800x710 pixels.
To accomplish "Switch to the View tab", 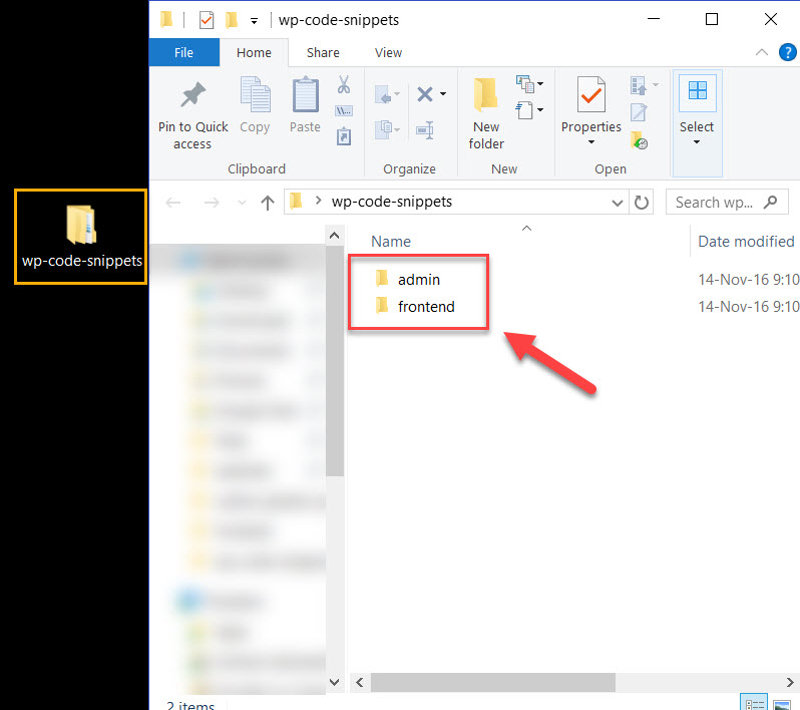I will pyautogui.click(x=388, y=53).
